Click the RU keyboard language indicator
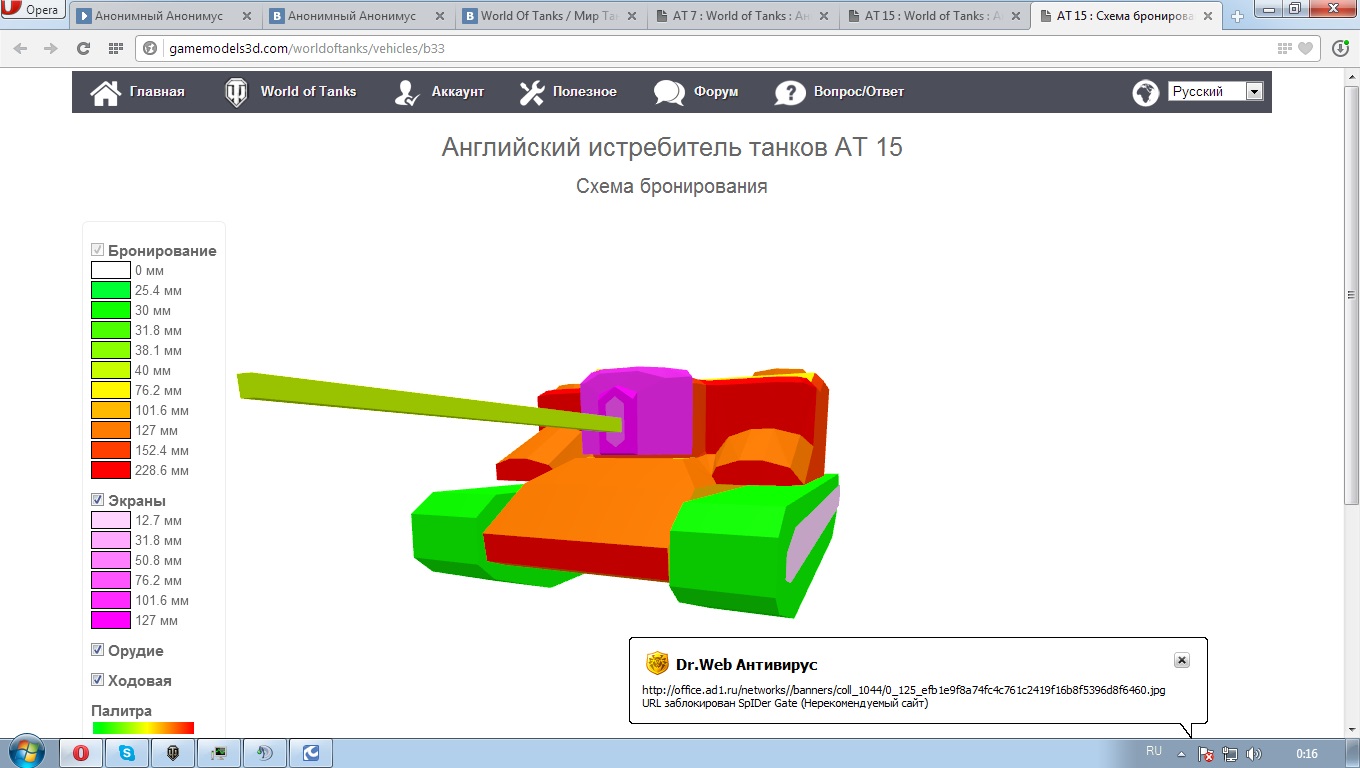This screenshot has height=768, width=1360. tap(1154, 751)
